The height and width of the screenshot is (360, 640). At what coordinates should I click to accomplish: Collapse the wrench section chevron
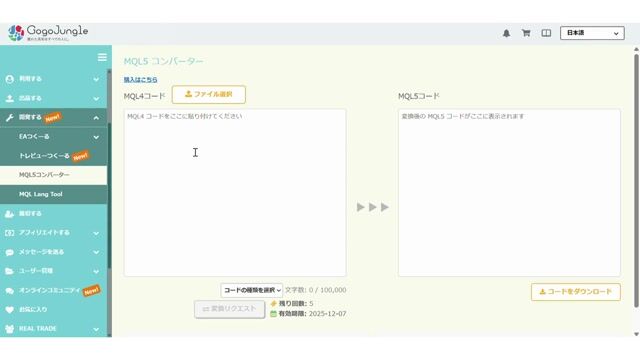(96, 118)
